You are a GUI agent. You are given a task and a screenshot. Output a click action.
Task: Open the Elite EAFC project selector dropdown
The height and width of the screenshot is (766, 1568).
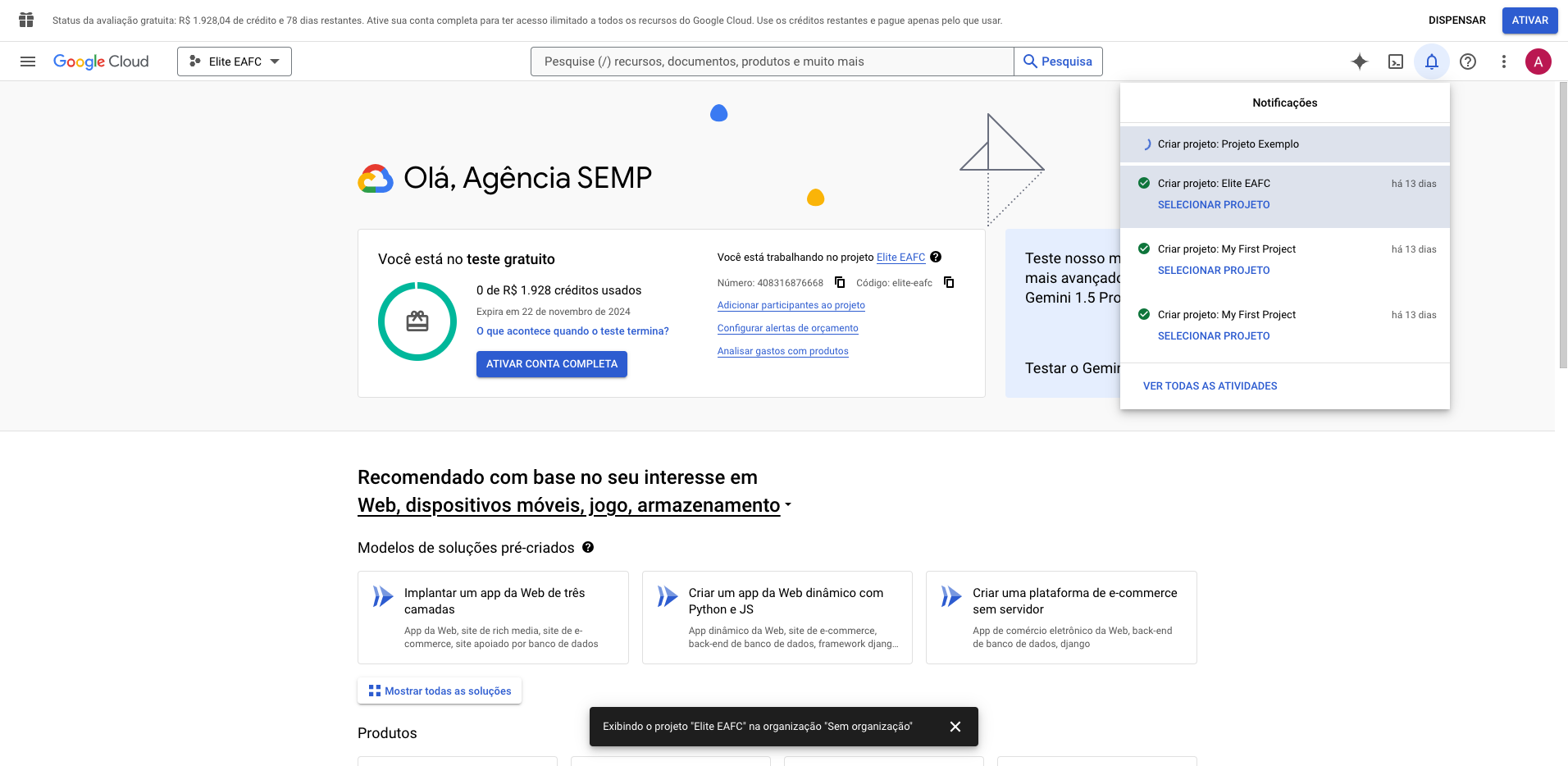pos(235,62)
